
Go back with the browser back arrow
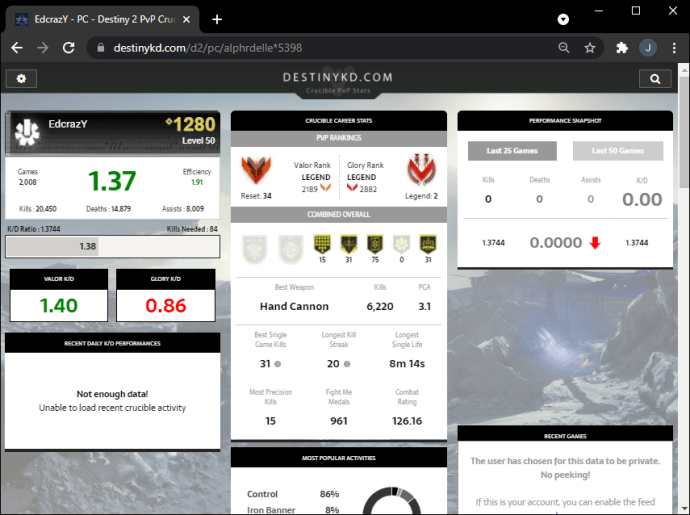tap(17, 48)
